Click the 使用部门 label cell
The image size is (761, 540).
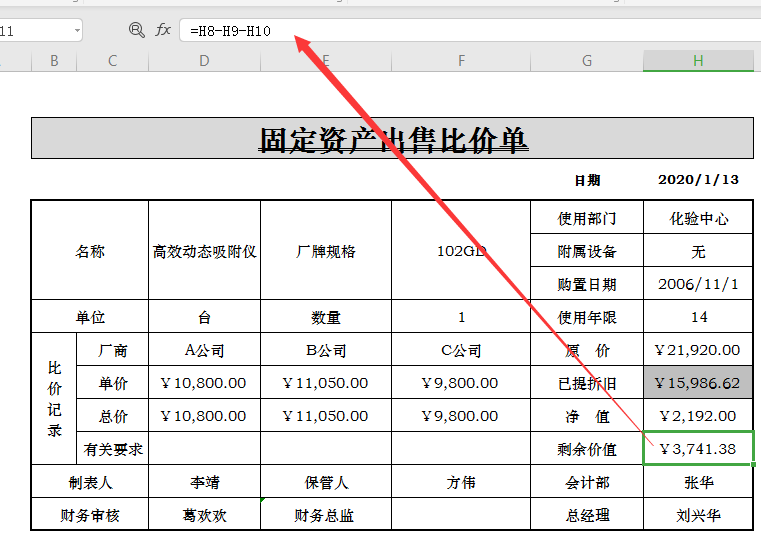pyautogui.click(x=587, y=218)
